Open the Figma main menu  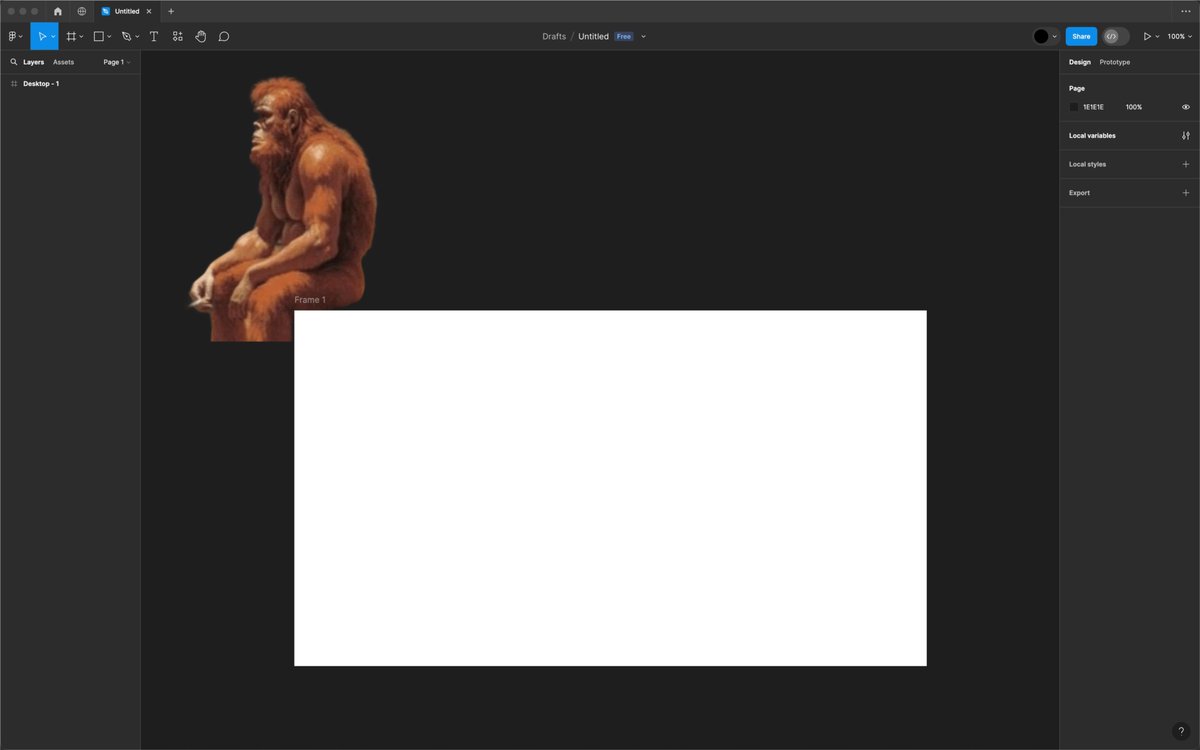coord(15,36)
